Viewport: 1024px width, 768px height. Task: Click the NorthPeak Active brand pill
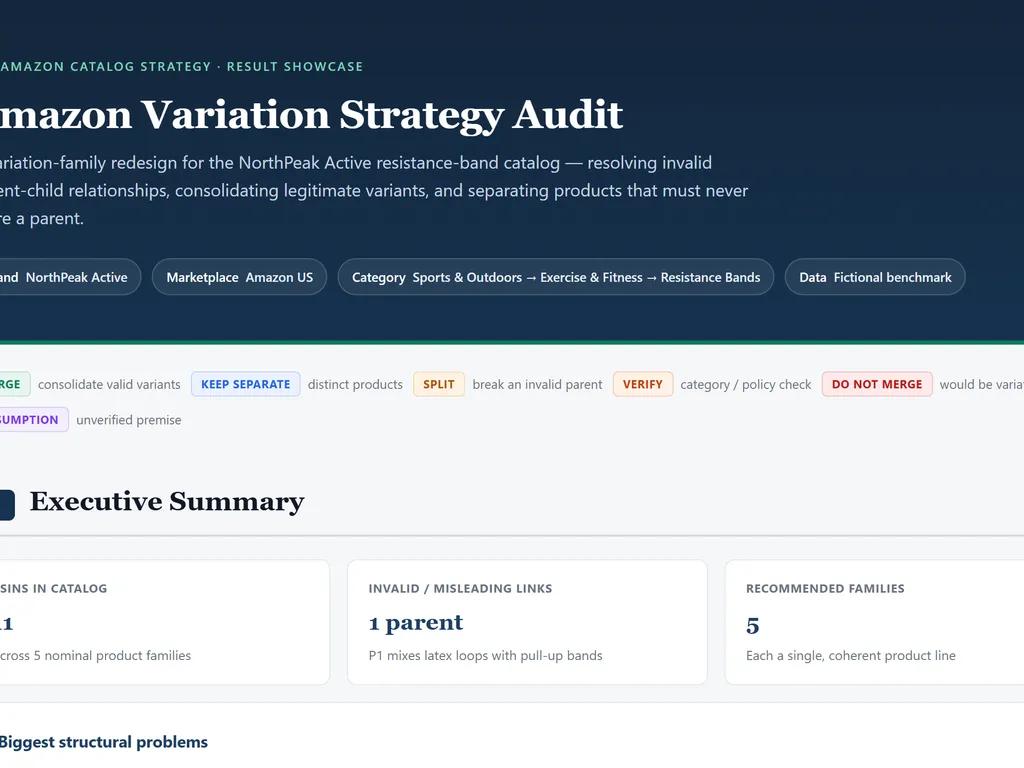pos(69,277)
